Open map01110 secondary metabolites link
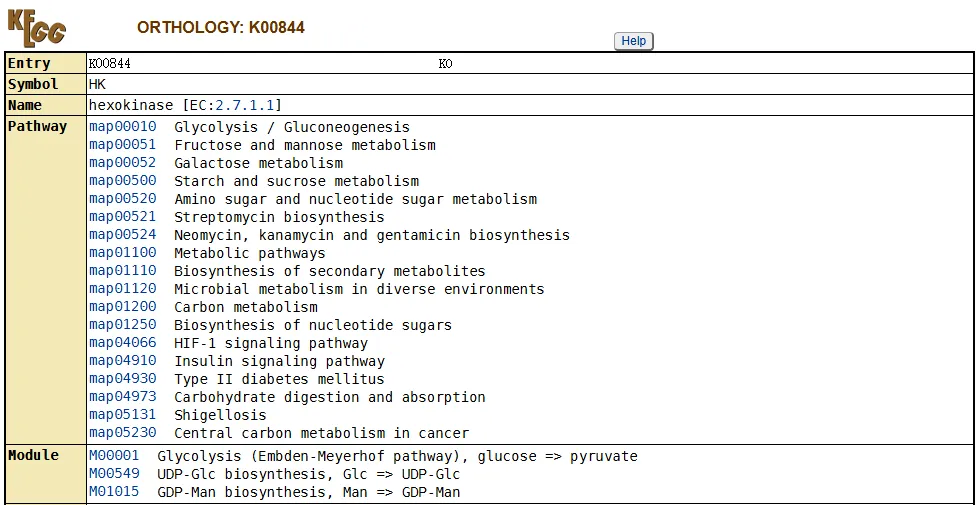 pos(122,271)
